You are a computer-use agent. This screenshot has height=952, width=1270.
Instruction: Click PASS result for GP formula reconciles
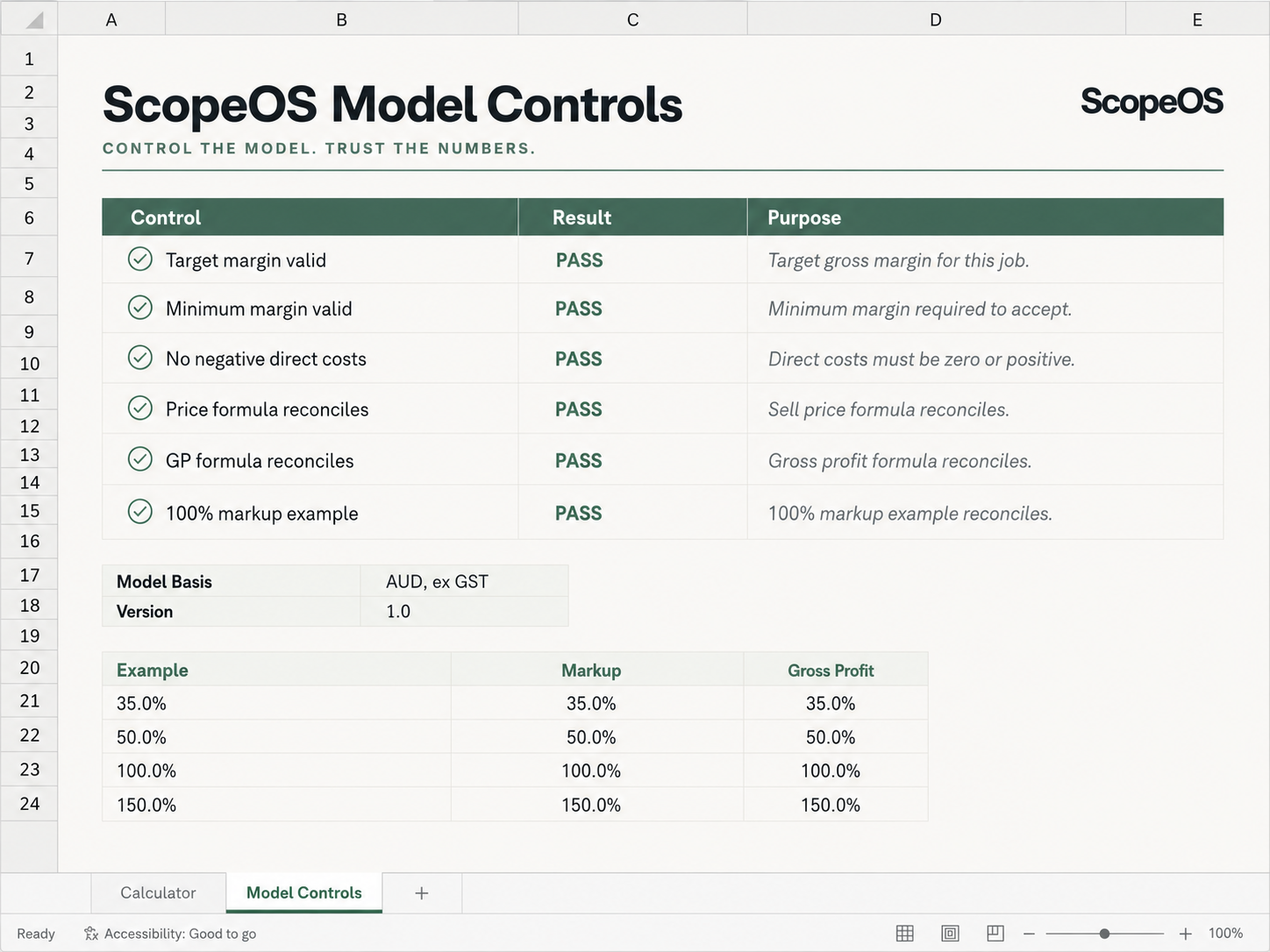click(x=579, y=460)
